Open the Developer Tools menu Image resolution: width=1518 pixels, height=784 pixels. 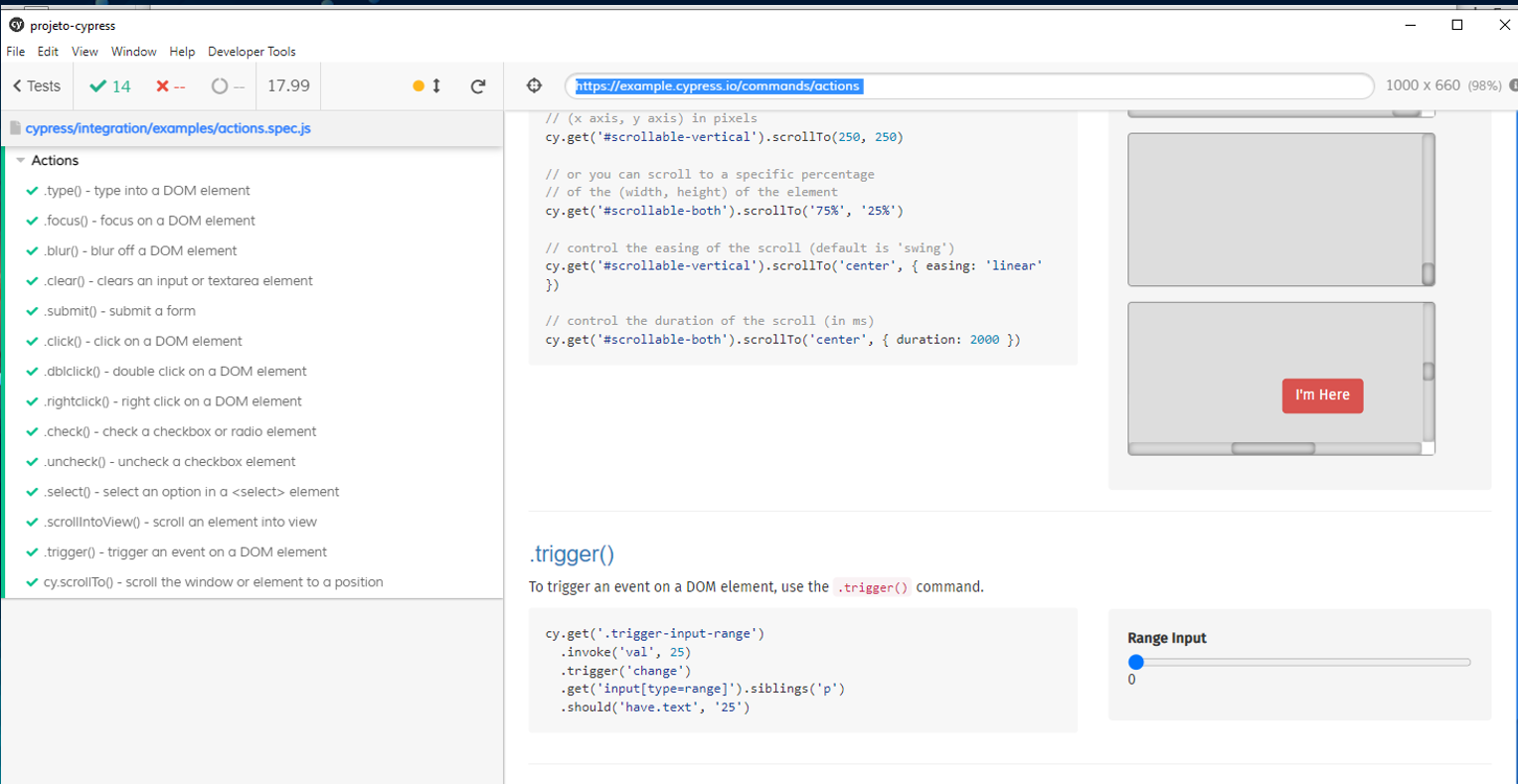pos(252,52)
